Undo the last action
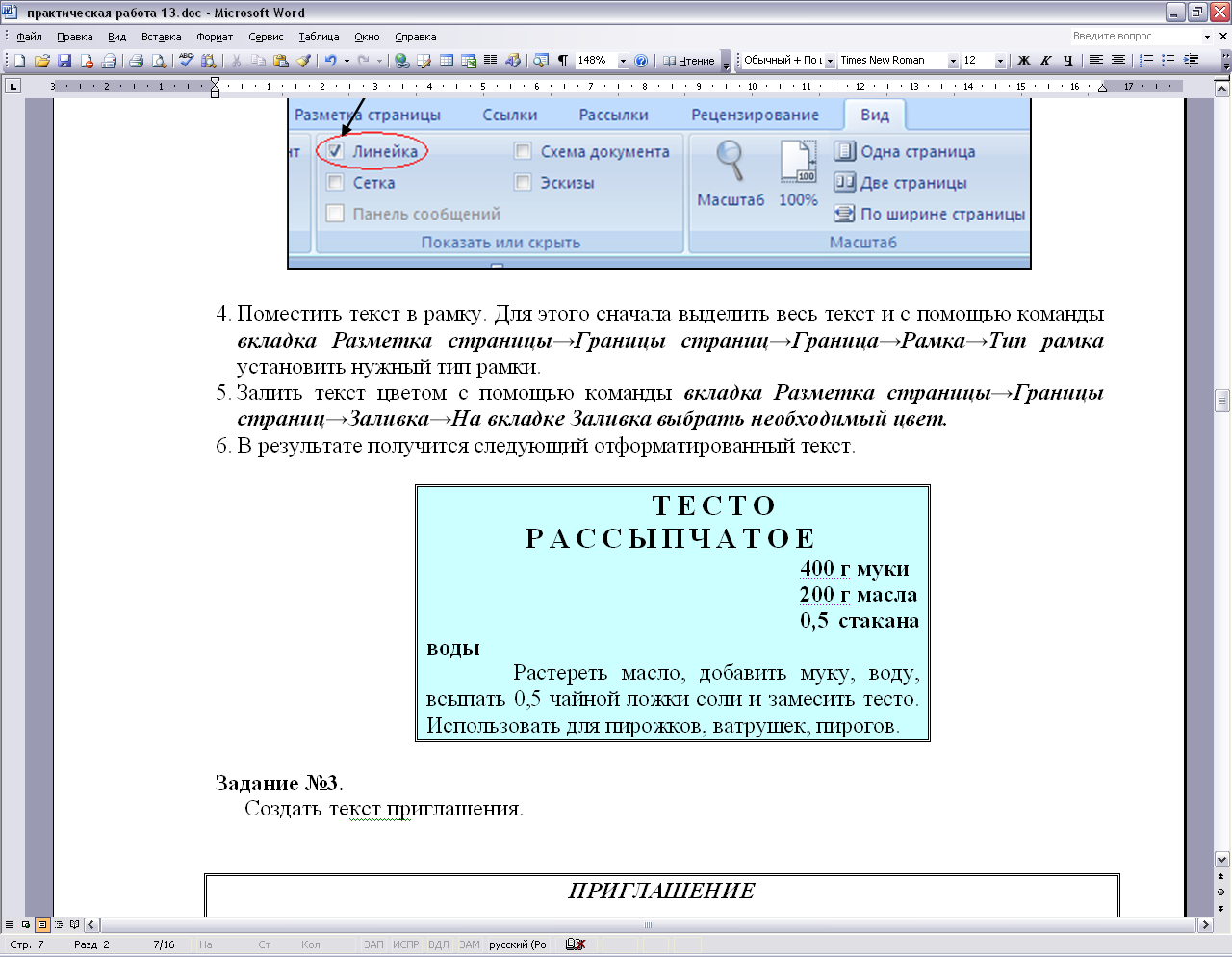Viewport: 1232px width, 957px height. [x=330, y=61]
